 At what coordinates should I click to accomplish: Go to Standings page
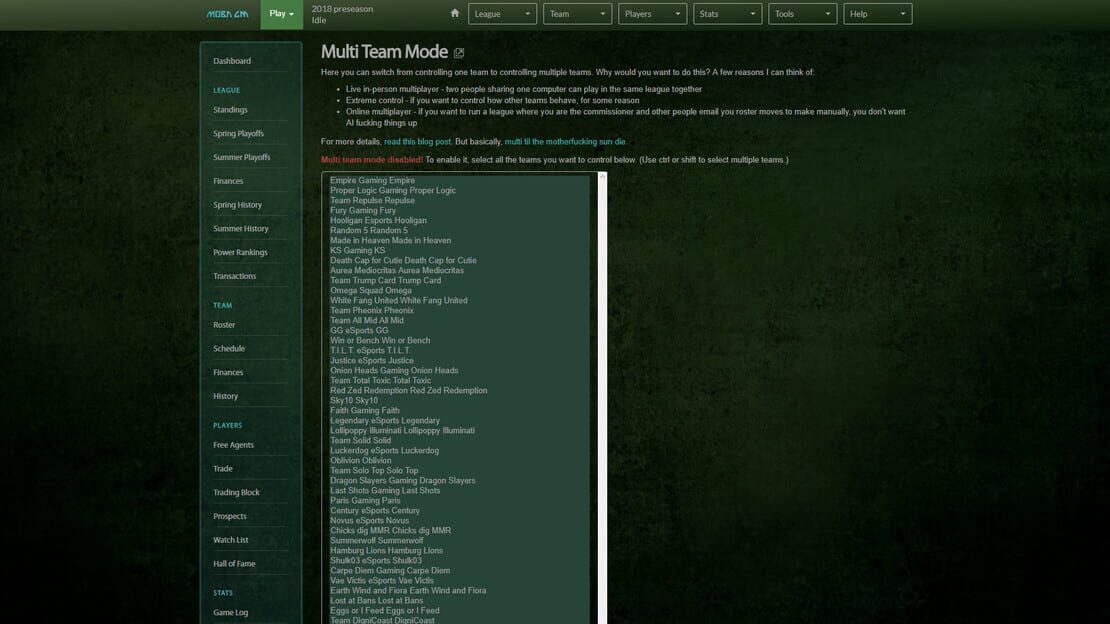[x=230, y=110]
